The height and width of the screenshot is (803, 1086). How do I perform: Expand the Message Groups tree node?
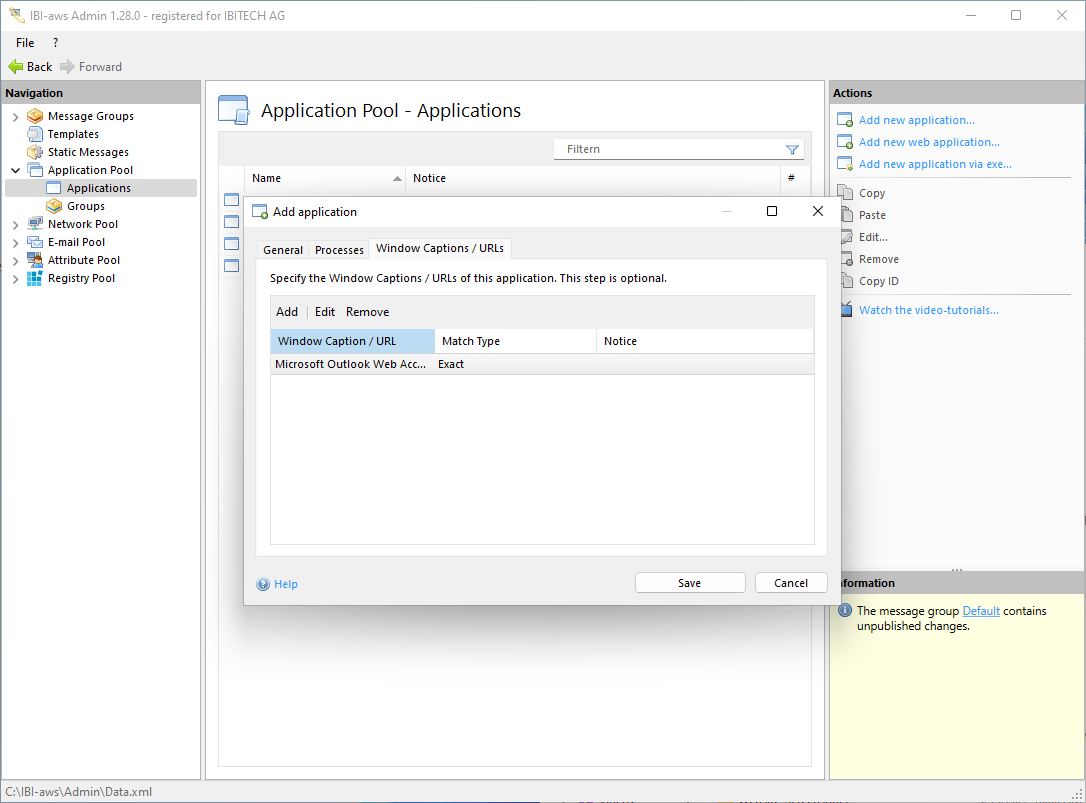15,117
